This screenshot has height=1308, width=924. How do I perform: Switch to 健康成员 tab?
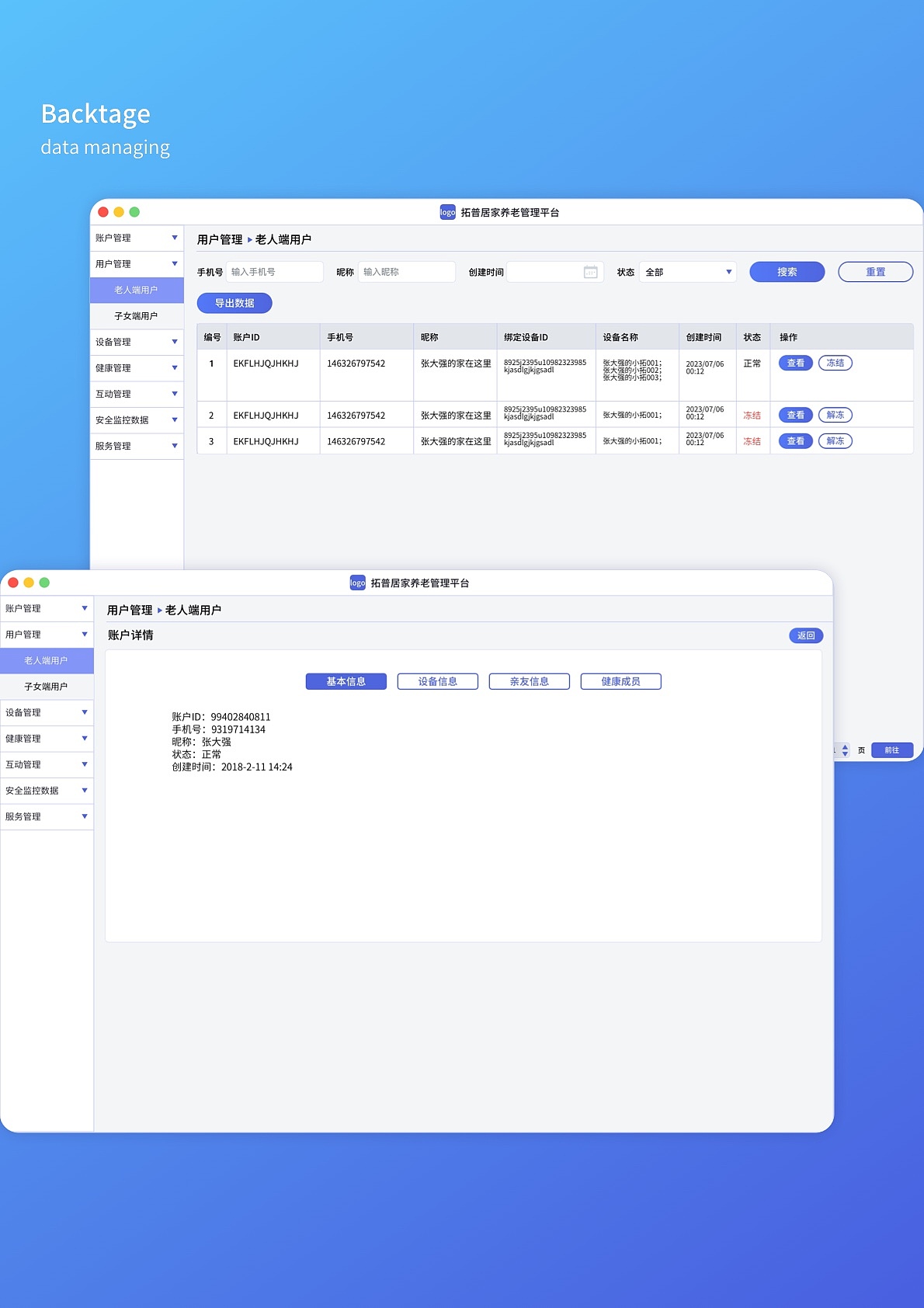coord(621,681)
